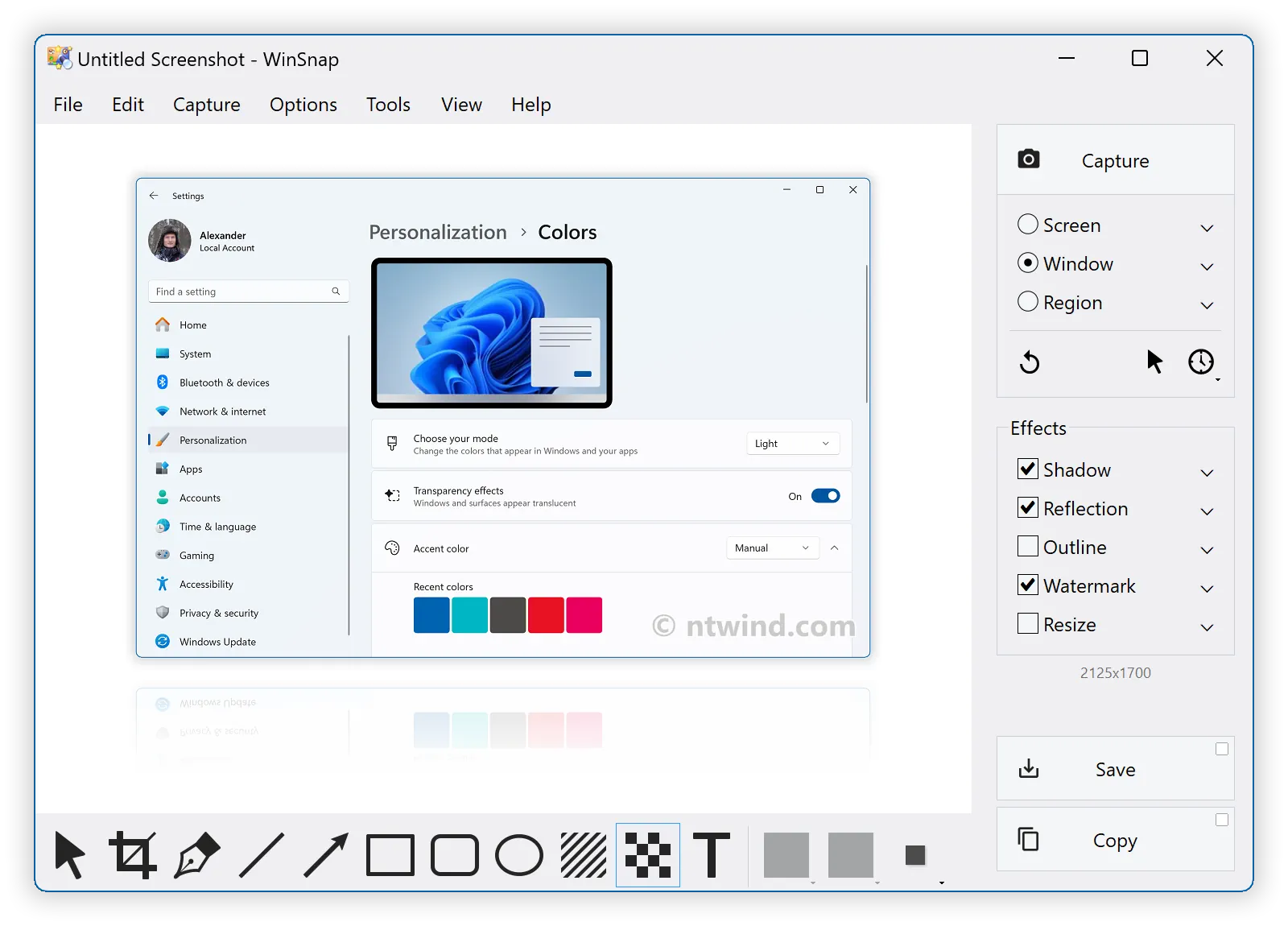Expand Resize effect settings chevron
This screenshot has height=926, width=1288.
(1207, 627)
